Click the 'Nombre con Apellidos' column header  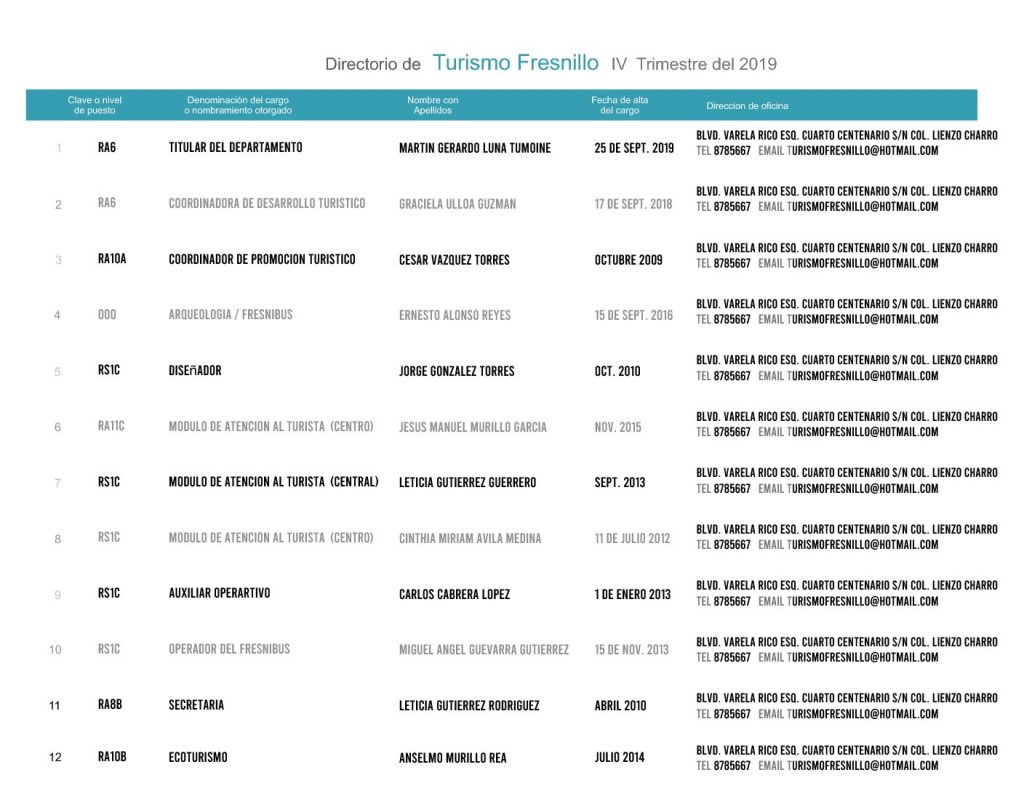coord(432,105)
